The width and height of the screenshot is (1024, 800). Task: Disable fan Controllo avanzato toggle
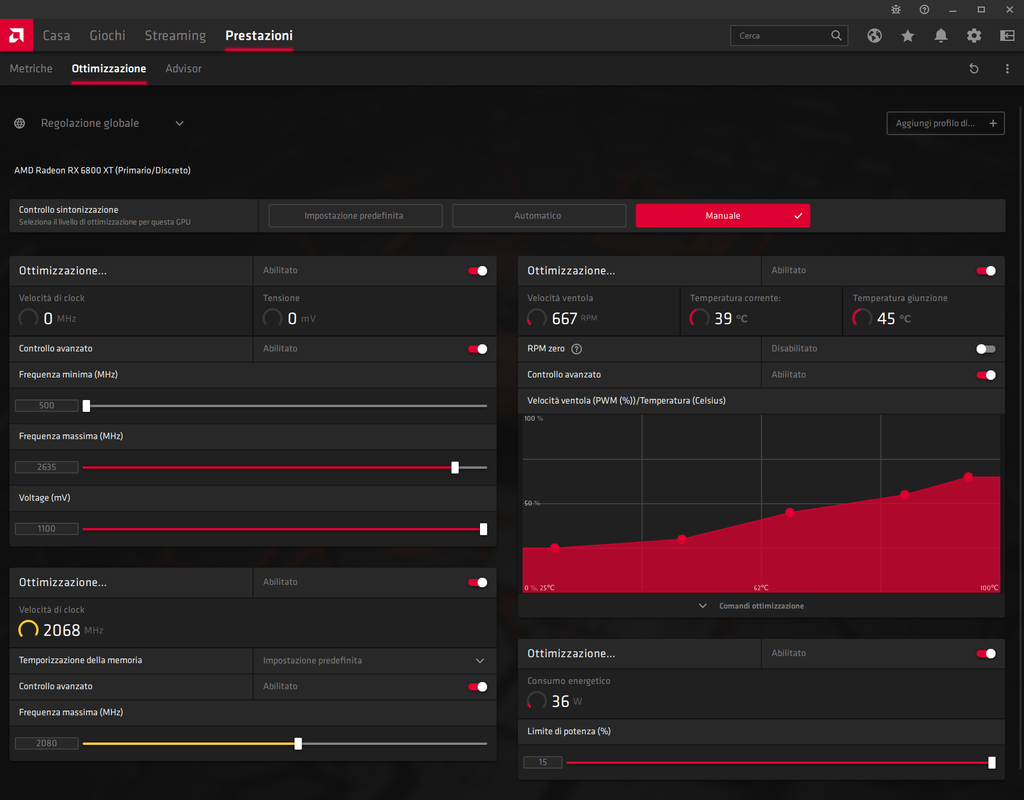(x=985, y=375)
